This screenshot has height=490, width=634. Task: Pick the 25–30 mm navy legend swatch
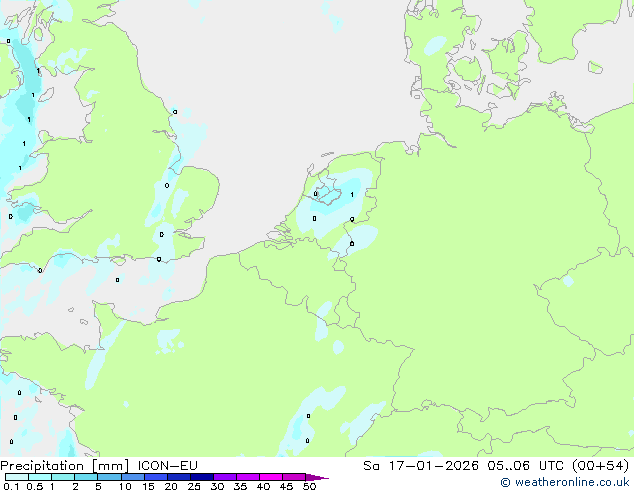pyautogui.click(x=201, y=477)
